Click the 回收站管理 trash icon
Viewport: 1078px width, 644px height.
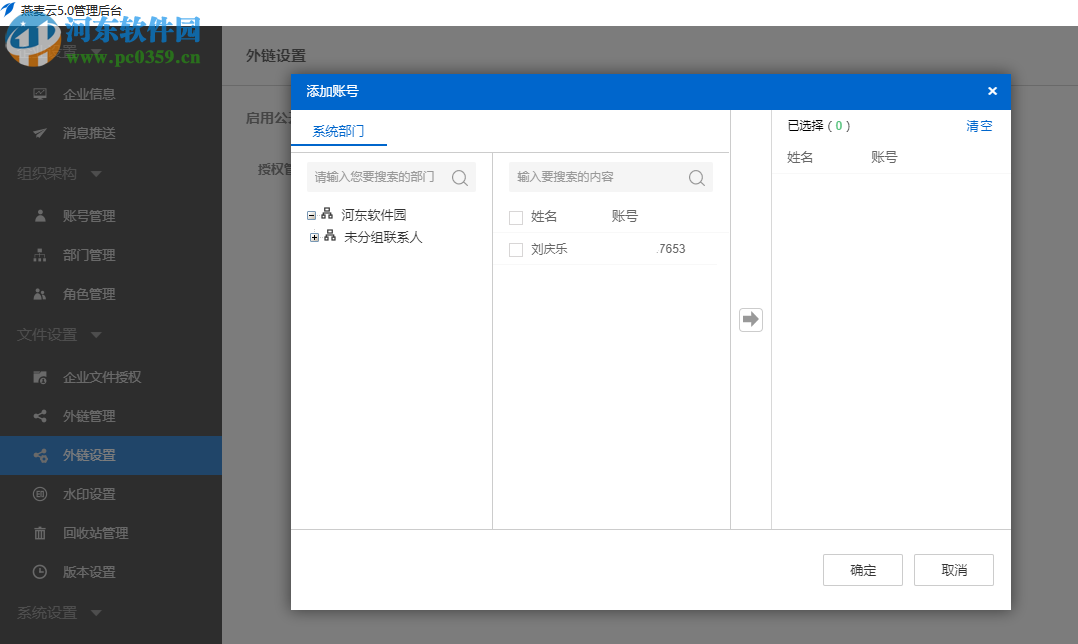pos(39,533)
